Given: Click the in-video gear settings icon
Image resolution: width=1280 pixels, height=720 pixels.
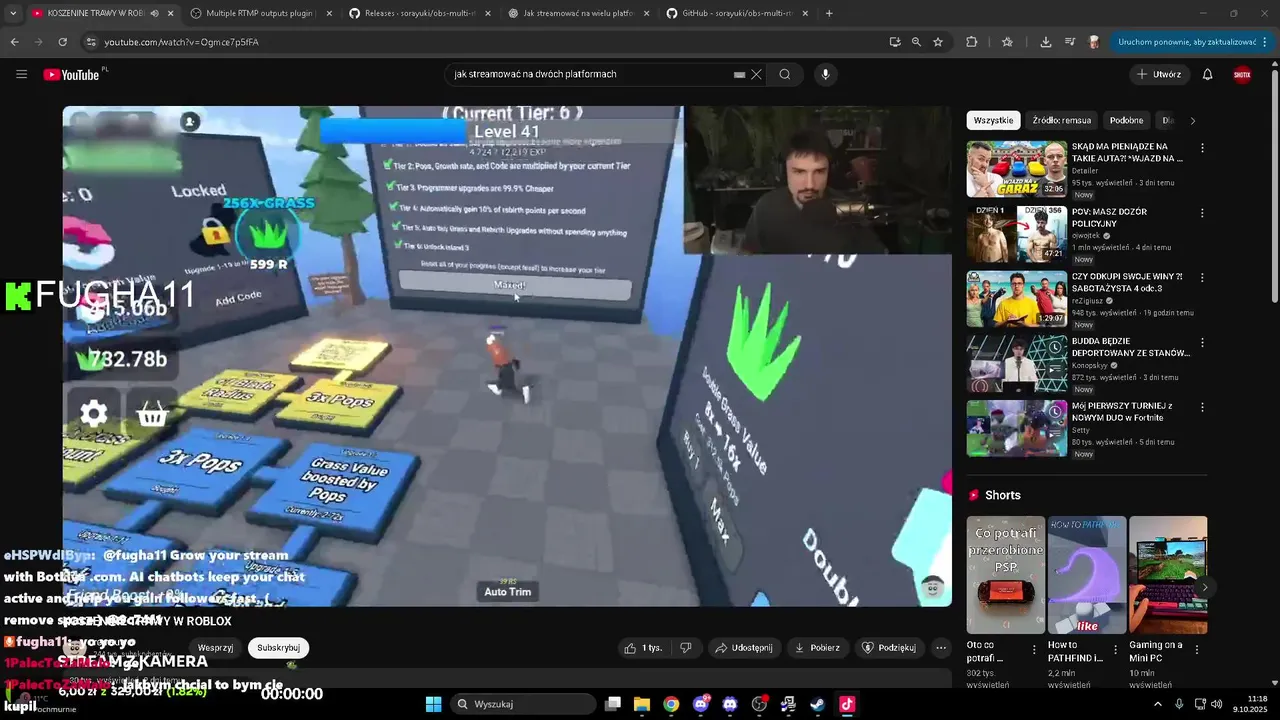Looking at the screenshot, I should point(94,414).
